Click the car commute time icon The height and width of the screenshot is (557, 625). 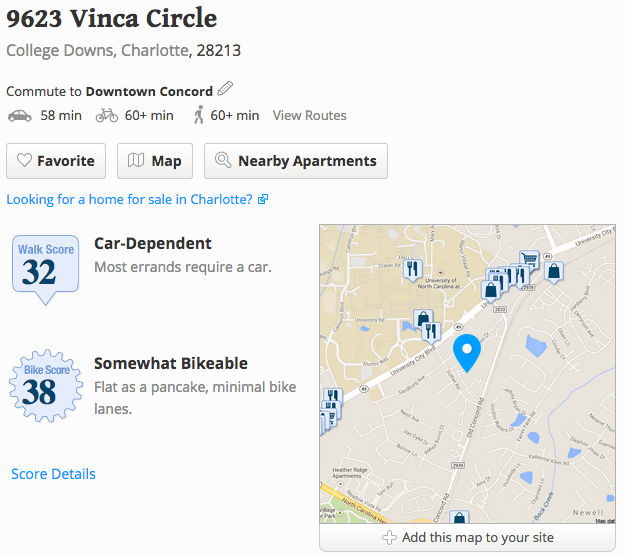point(19,116)
